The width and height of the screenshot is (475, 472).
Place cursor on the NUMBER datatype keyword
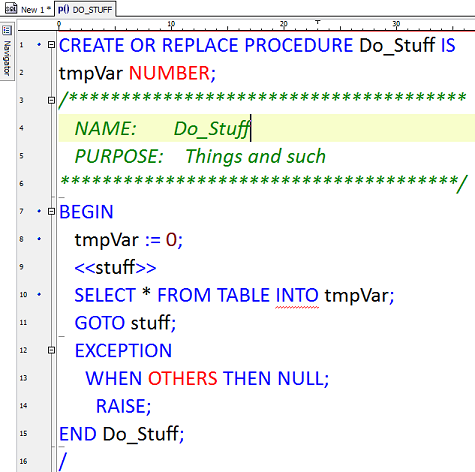169,73
